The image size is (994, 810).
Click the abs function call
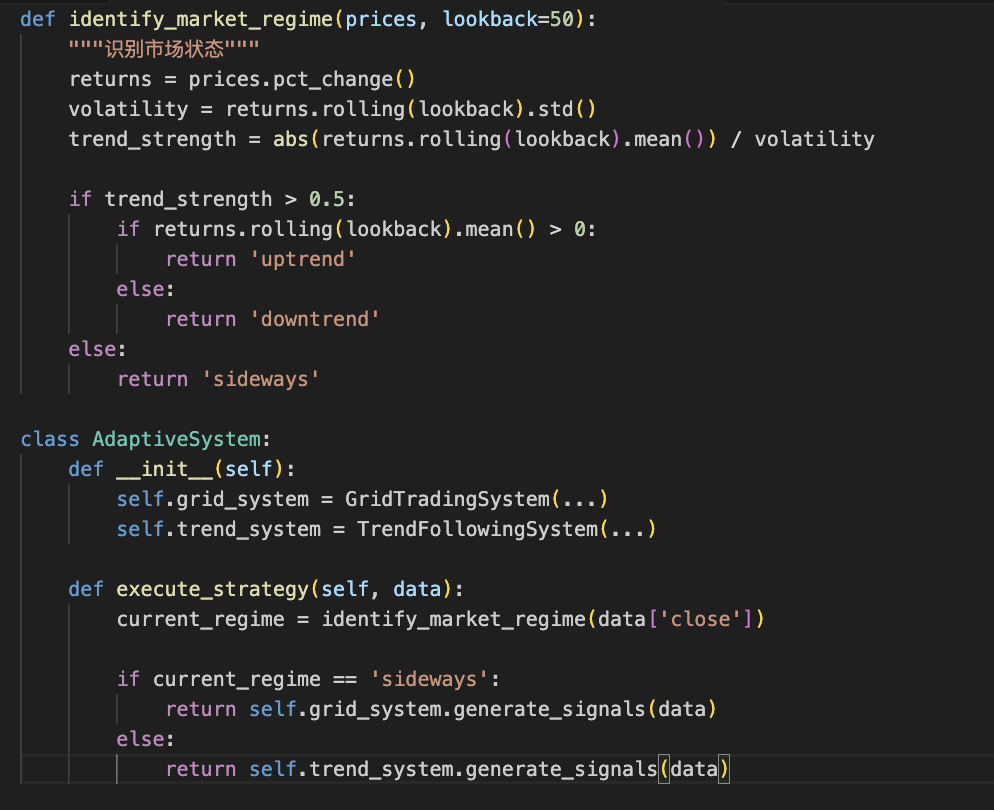click(x=290, y=139)
